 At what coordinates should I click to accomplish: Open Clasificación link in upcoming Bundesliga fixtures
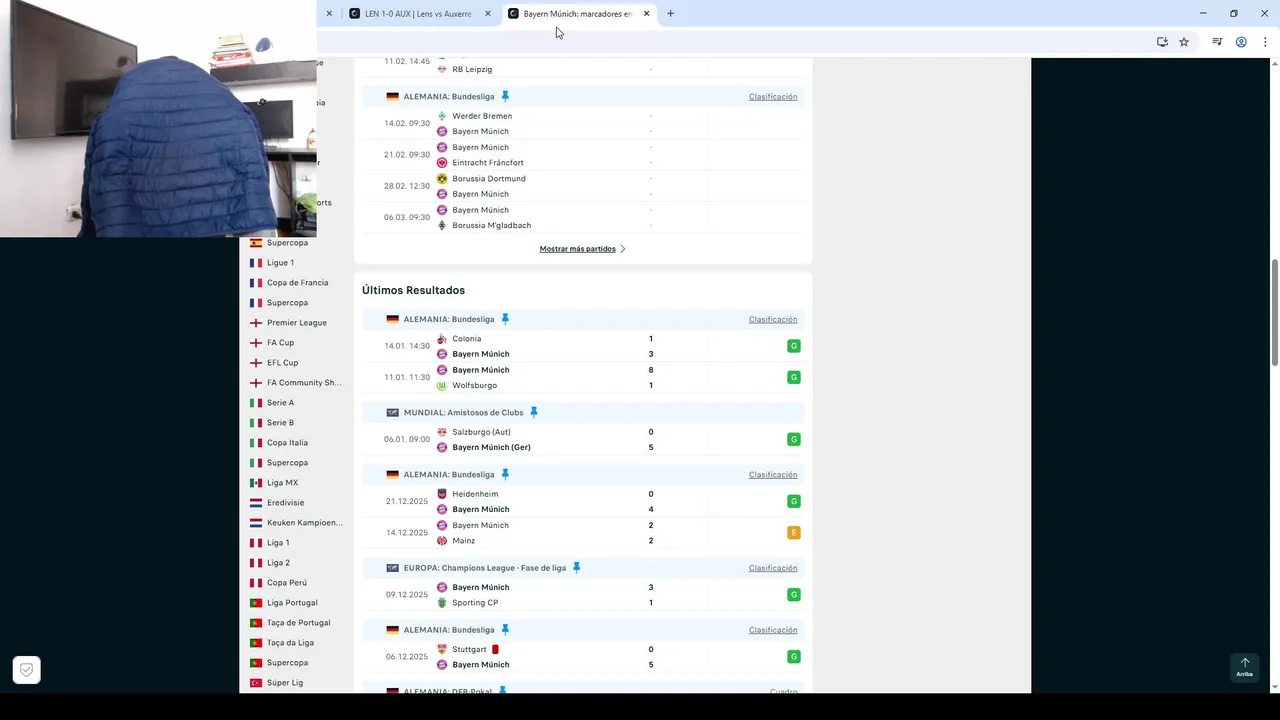(773, 97)
